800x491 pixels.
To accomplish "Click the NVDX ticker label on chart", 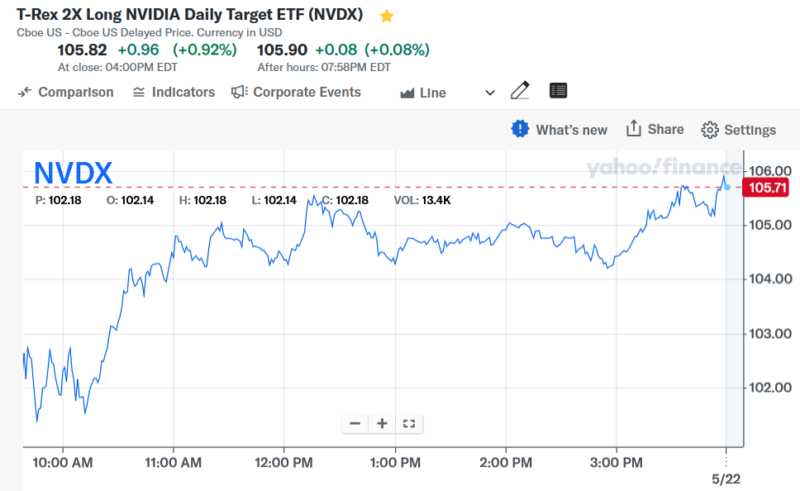I will coord(73,172).
